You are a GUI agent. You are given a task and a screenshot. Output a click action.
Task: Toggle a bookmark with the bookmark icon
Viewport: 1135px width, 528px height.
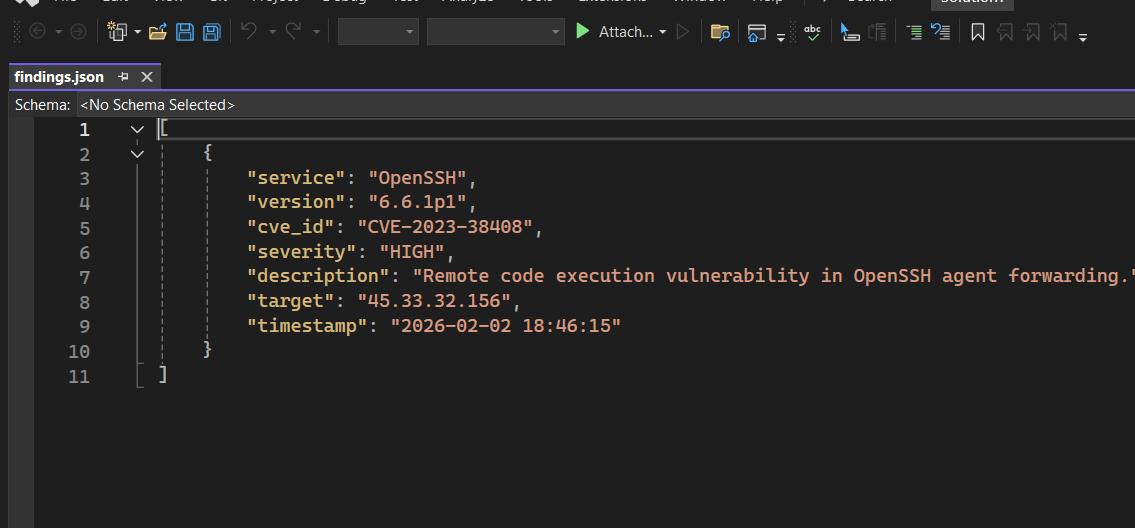(978, 32)
